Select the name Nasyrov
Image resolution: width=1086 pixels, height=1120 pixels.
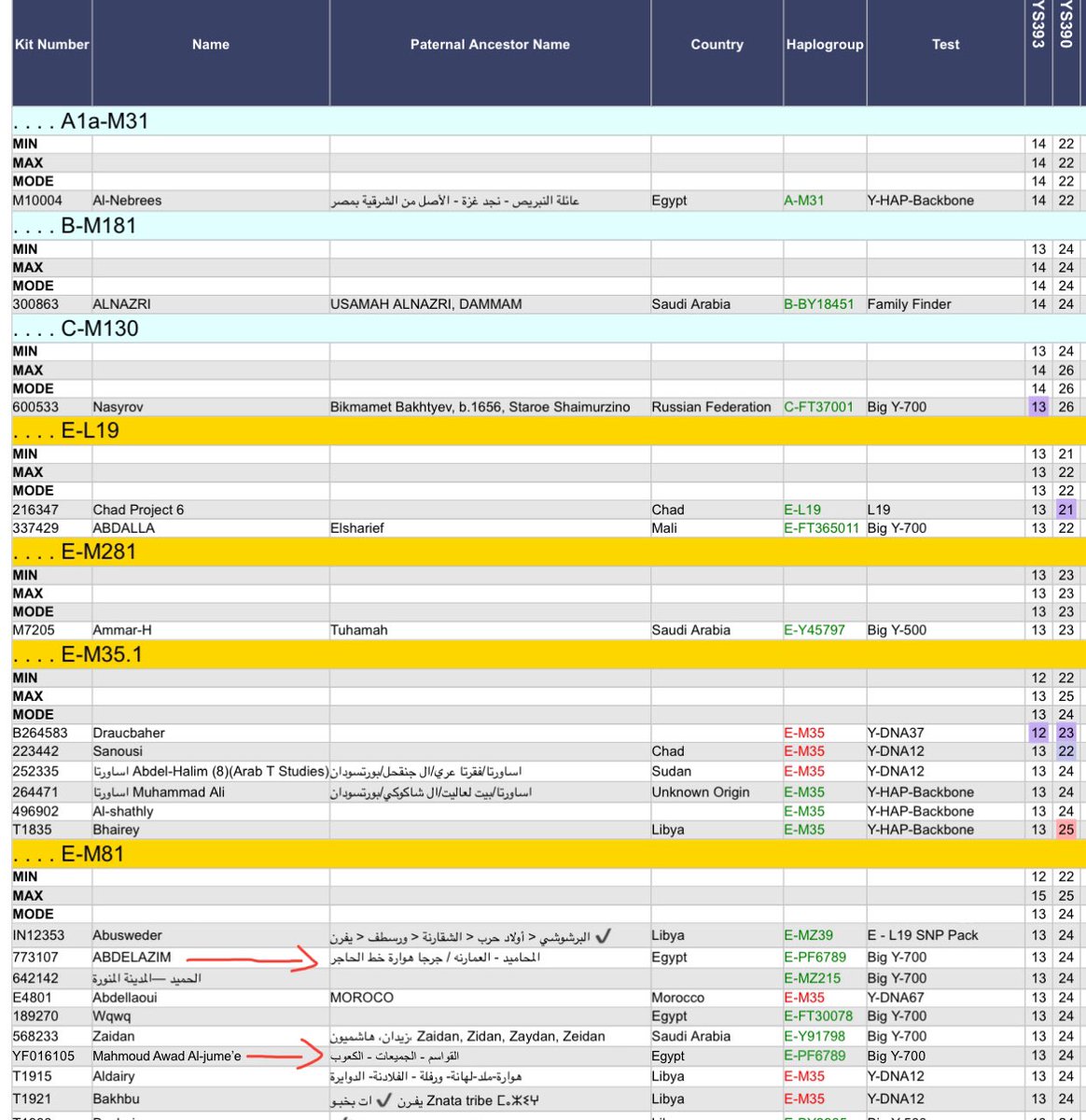pyautogui.click(x=118, y=407)
